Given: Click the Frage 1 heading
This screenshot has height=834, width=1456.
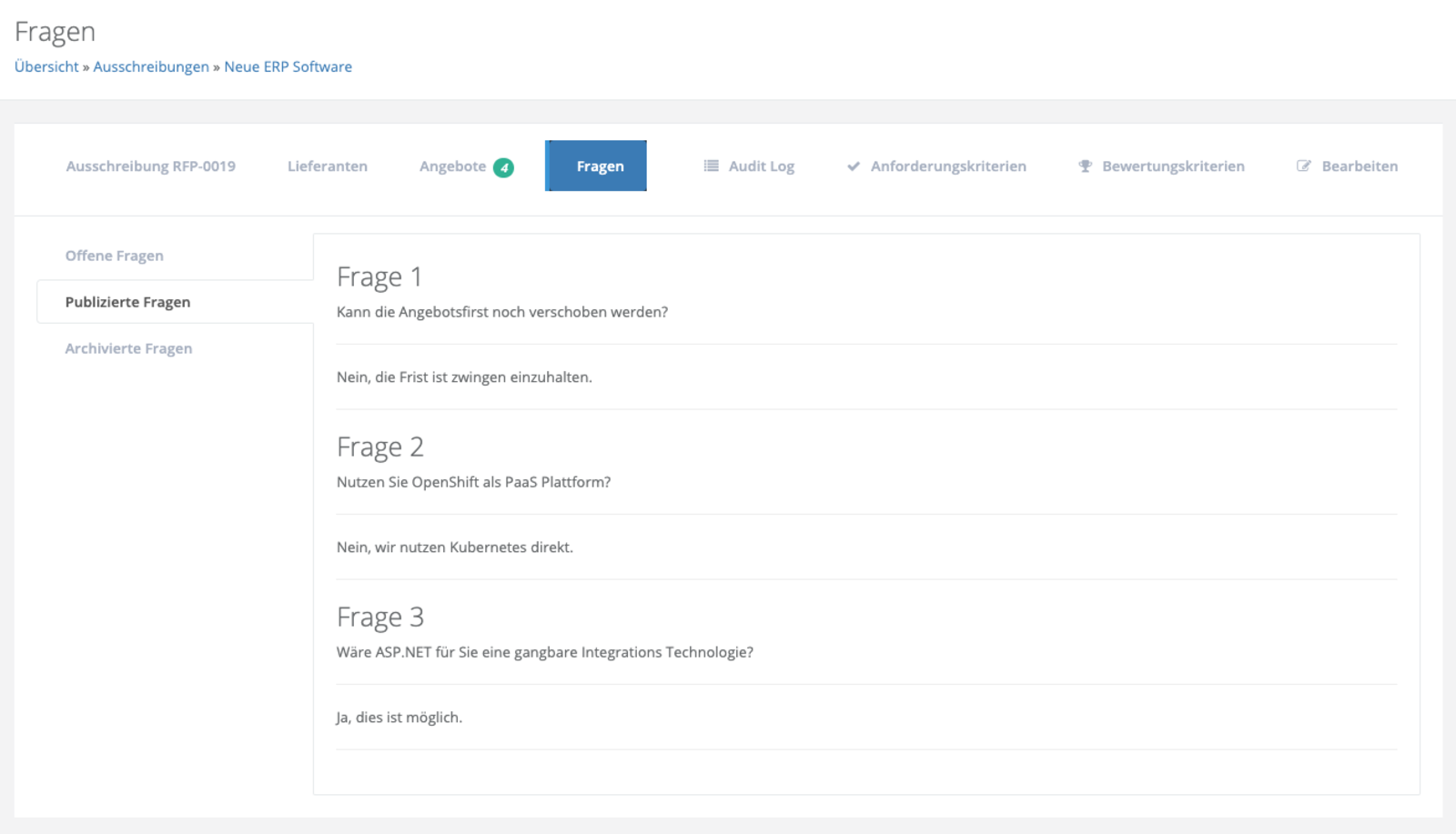Looking at the screenshot, I should (x=379, y=276).
